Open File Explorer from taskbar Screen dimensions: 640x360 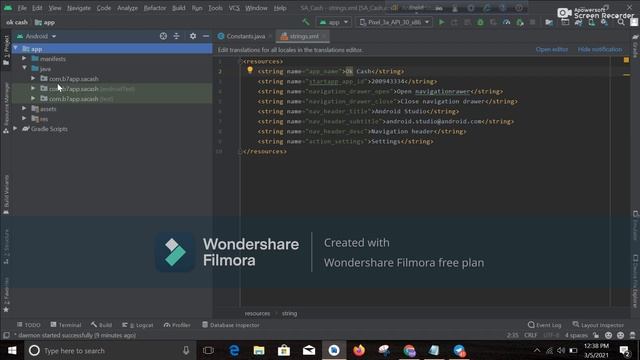[259, 351]
